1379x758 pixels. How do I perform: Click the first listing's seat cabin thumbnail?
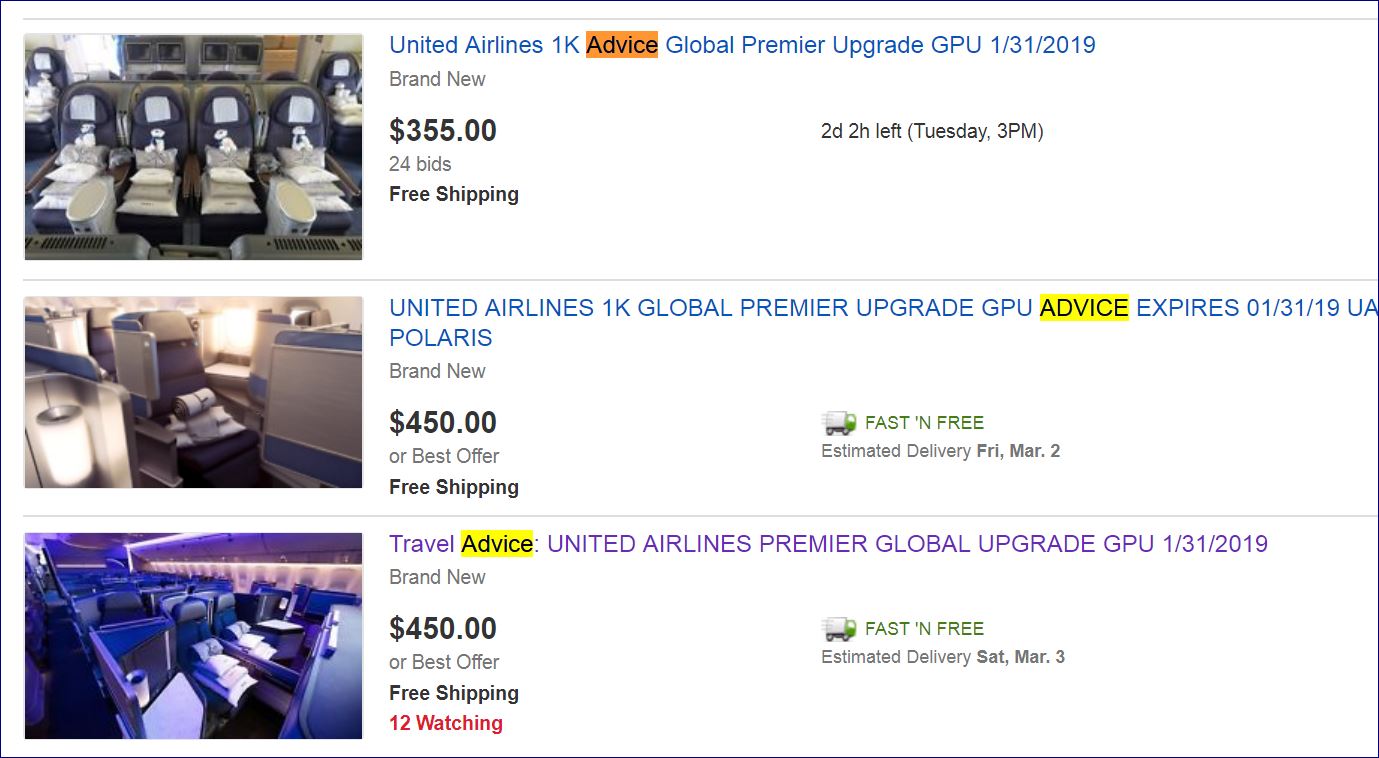pos(193,147)
